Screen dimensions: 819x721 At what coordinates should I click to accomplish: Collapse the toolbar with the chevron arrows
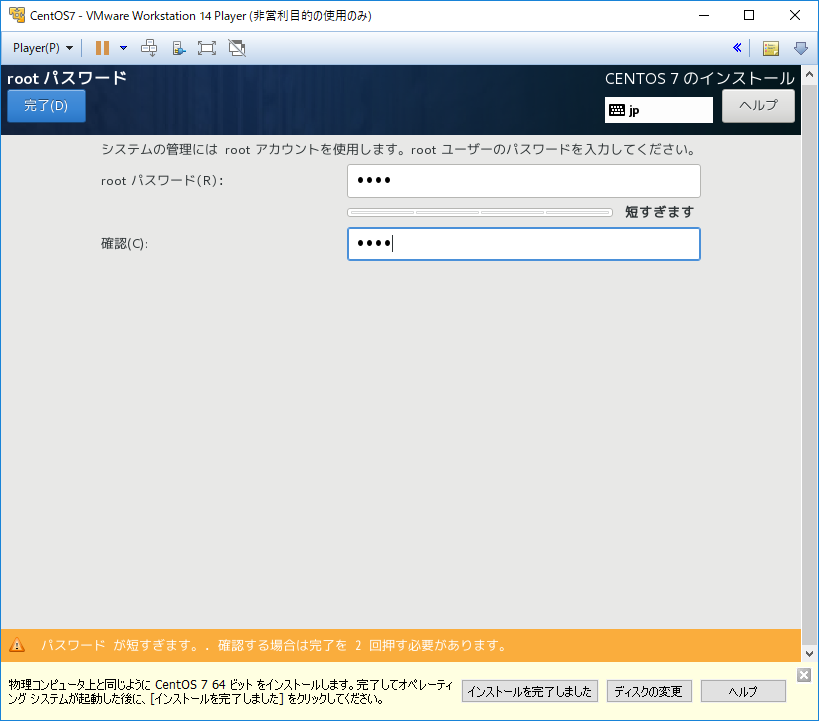[737, 47]
